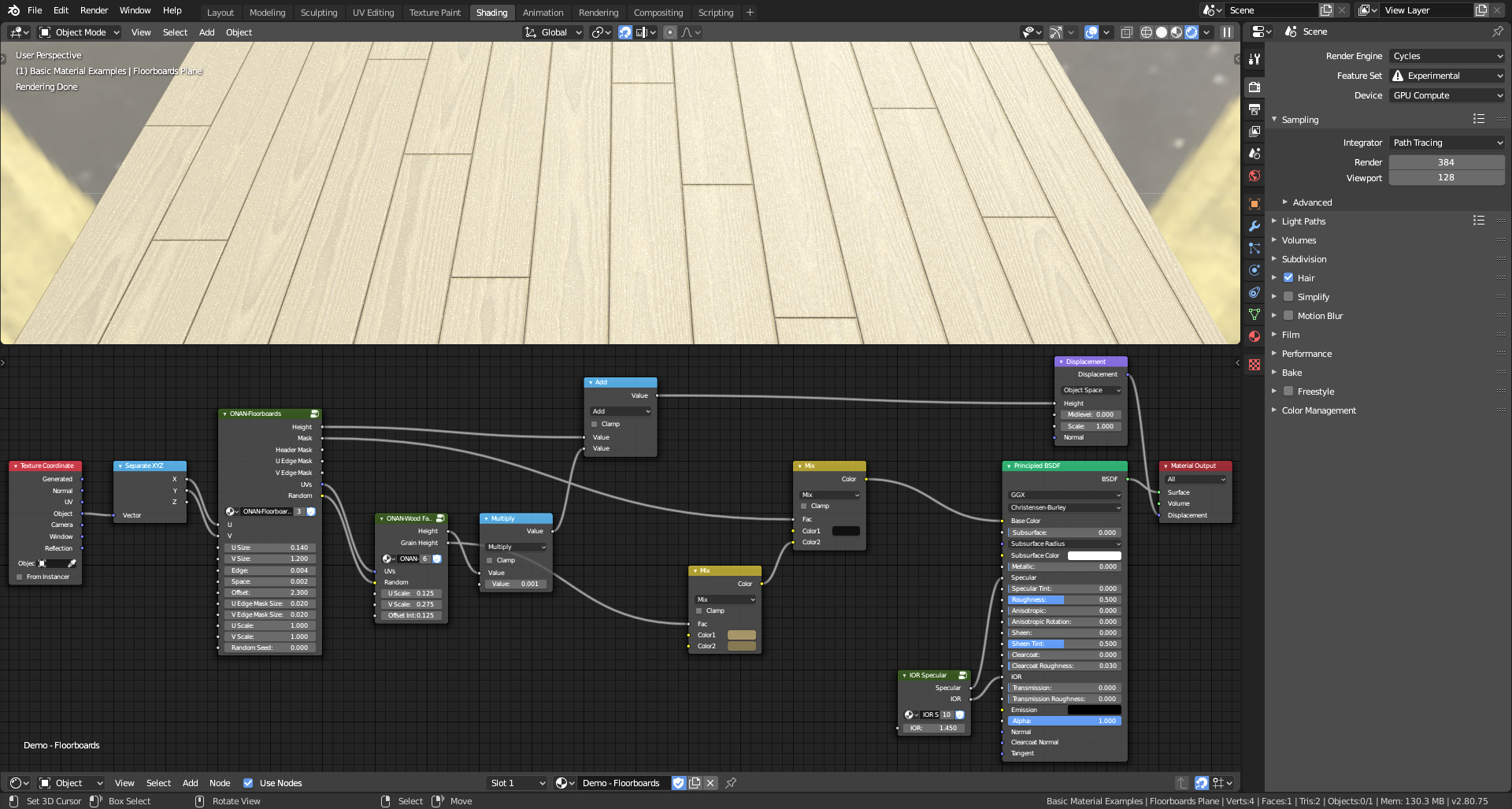Image resolution: width=1512 pixels, height=809 pixels.
Task: Click the New Material button
Action: (695, 783)
